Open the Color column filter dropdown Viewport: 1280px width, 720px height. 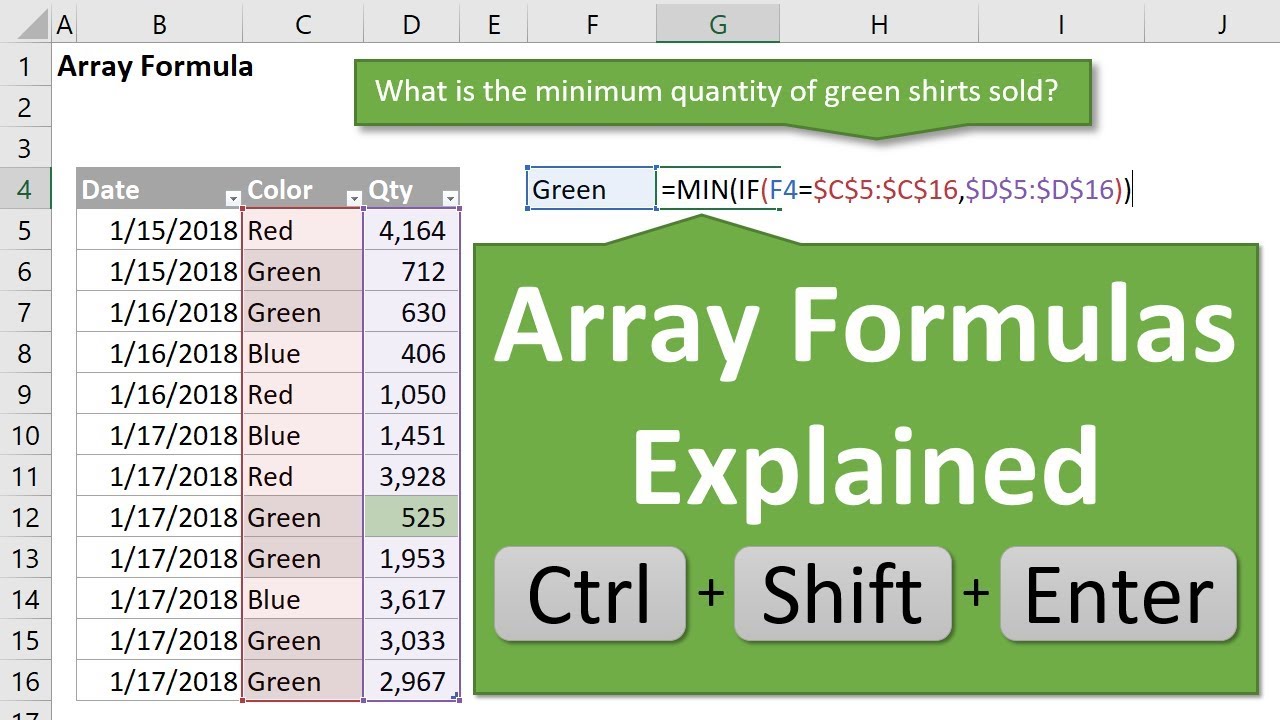[353, 198]
